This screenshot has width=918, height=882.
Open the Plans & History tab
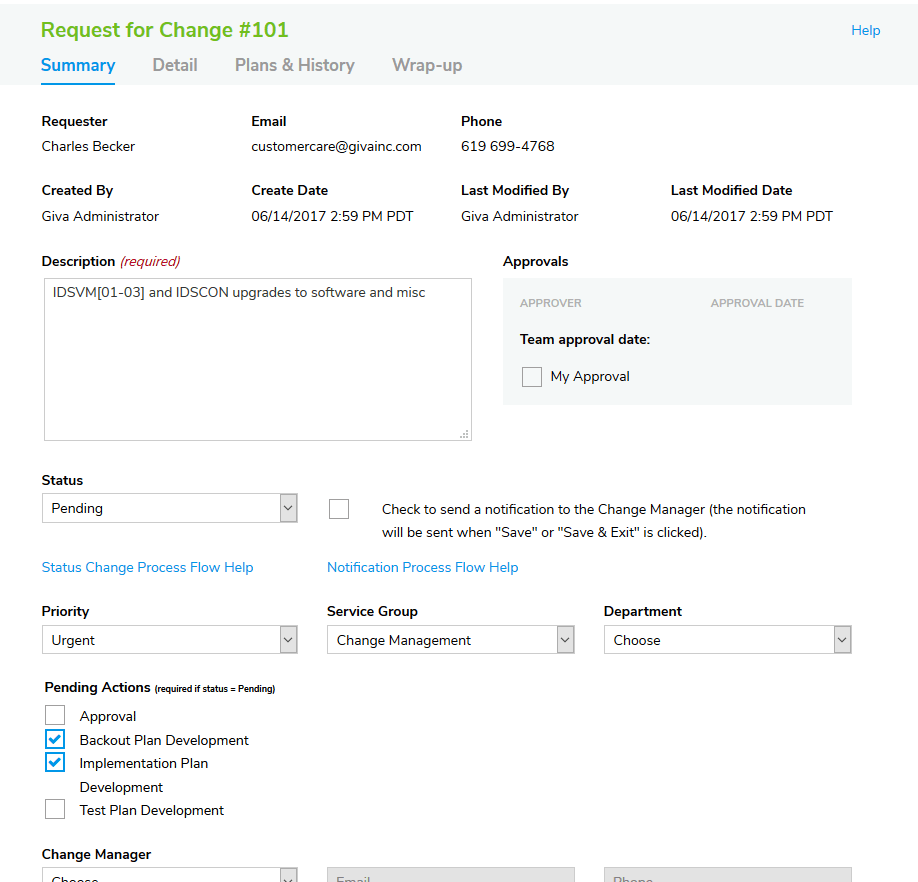294,65
